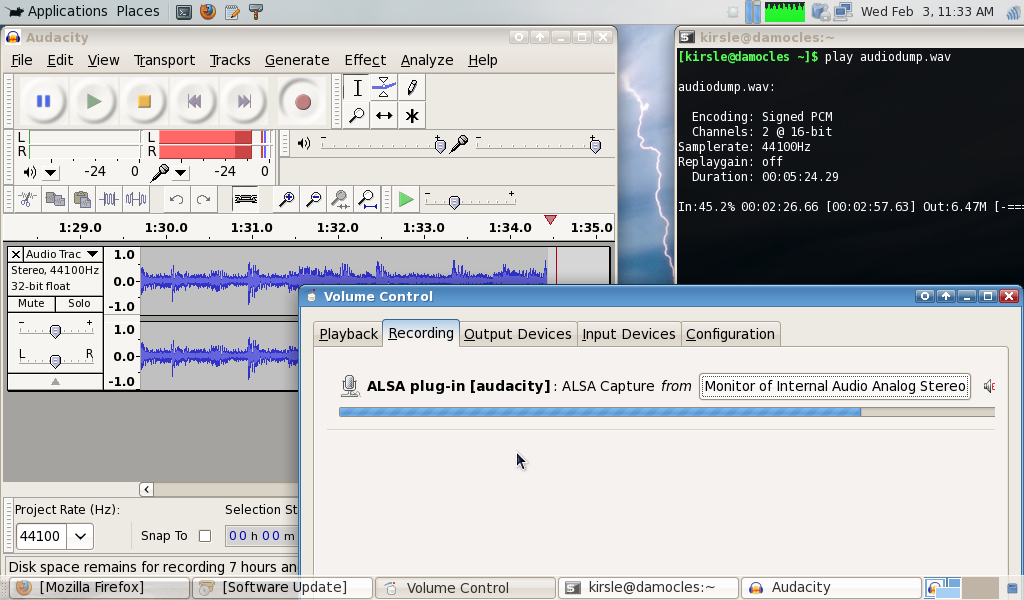Select the Draw pencil tool
Screen dimensions: 1024x600
411,87
